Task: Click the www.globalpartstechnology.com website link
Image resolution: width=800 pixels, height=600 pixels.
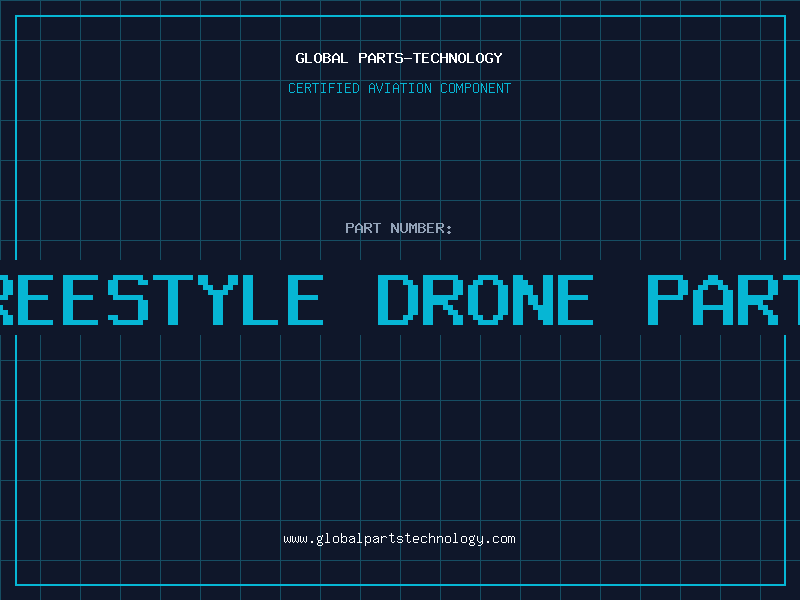Action: pos(399,539)
